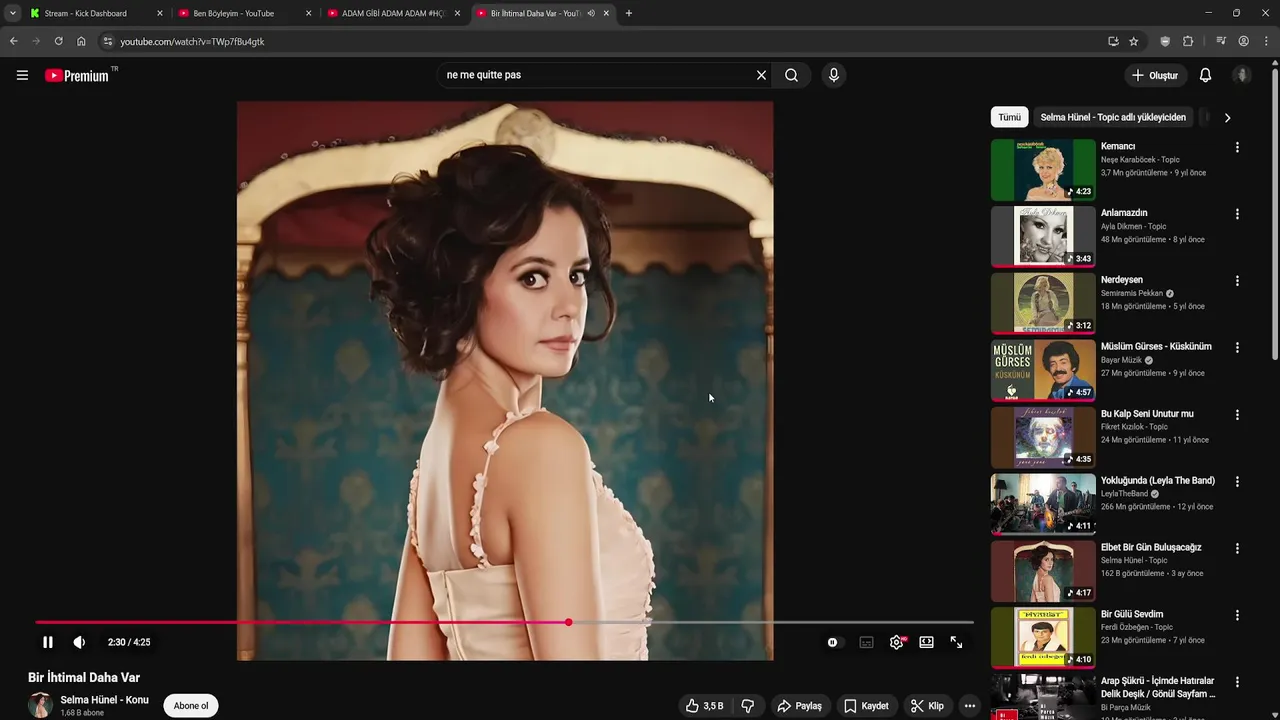Viewport: 1280px width, 720px height.
Task: Open media controls icon in toolbar
Action: coord(1221,41)
